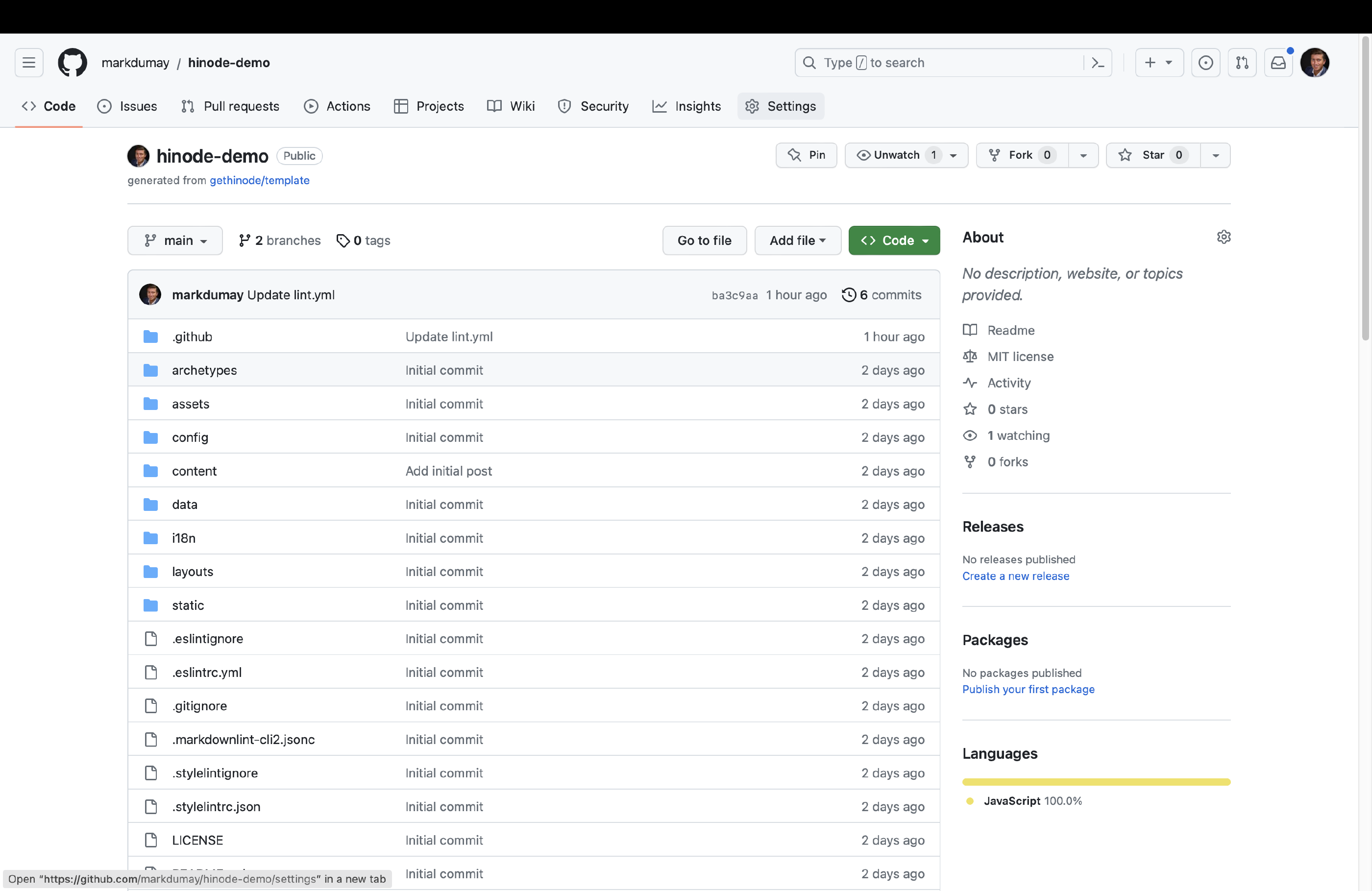The image size is (1372, 891).
Task: Click the JavaScript language progress bar
Action: click(1096, 780)
